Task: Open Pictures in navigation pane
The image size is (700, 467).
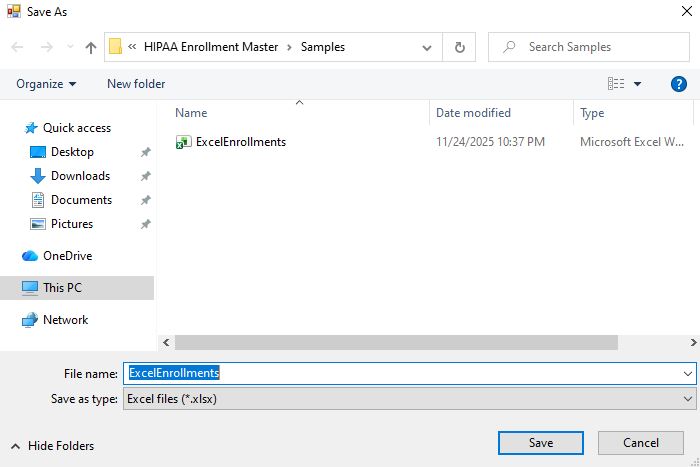Action: (72, 224)
